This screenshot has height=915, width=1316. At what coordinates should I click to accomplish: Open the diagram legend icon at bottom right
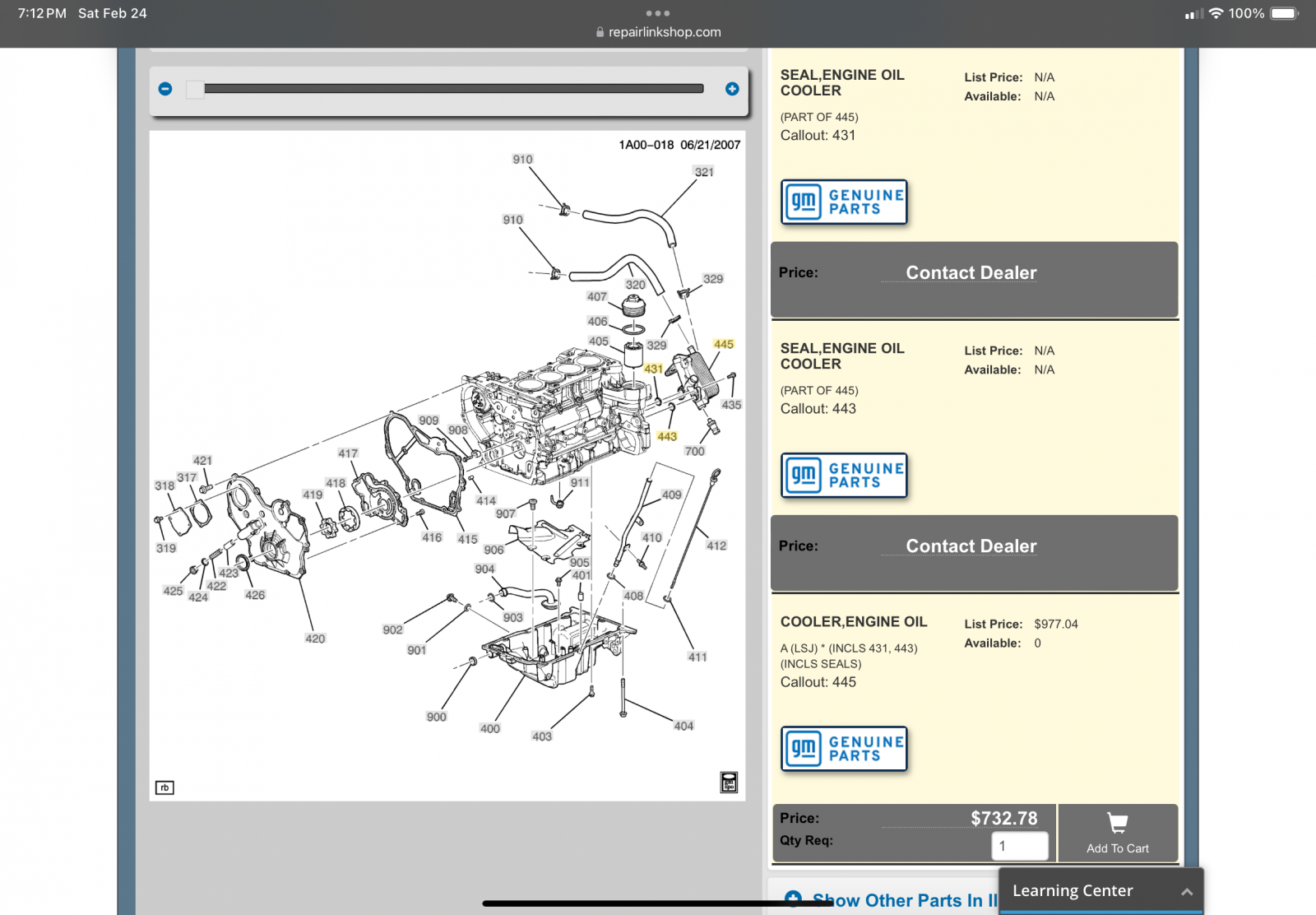pyautogui.click(x=729, y=782)
